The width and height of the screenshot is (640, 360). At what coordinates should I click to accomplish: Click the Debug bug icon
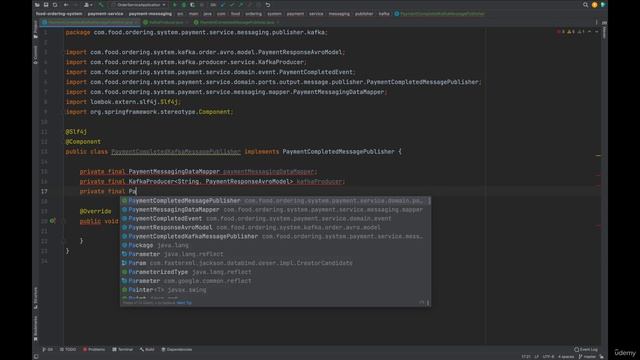184,5
